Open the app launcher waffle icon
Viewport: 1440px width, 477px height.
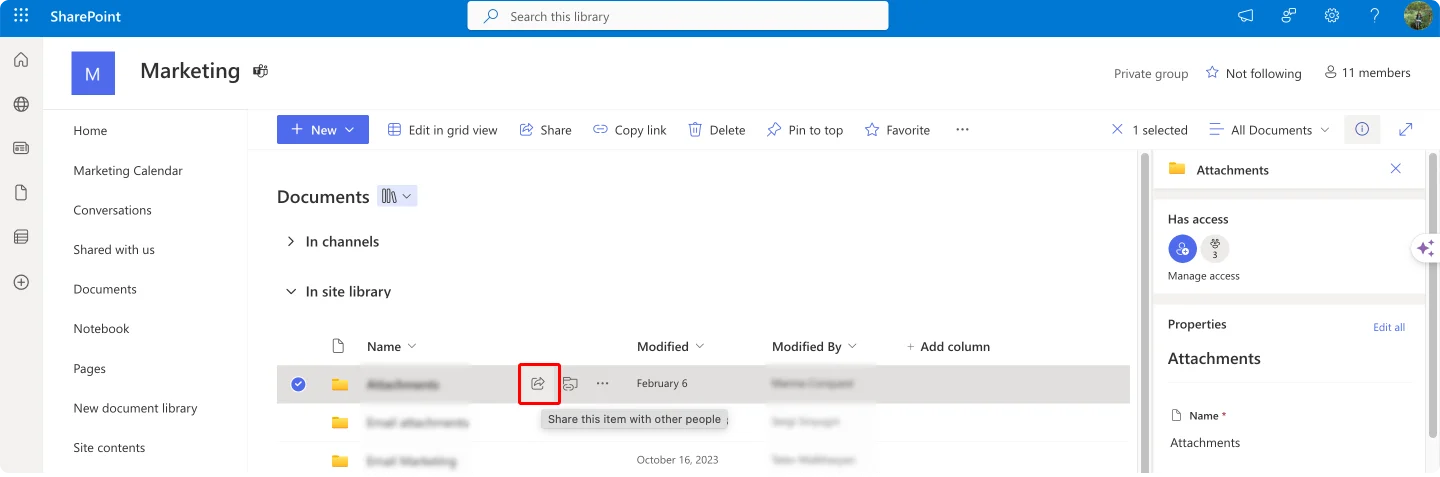(x=20, y=16)
